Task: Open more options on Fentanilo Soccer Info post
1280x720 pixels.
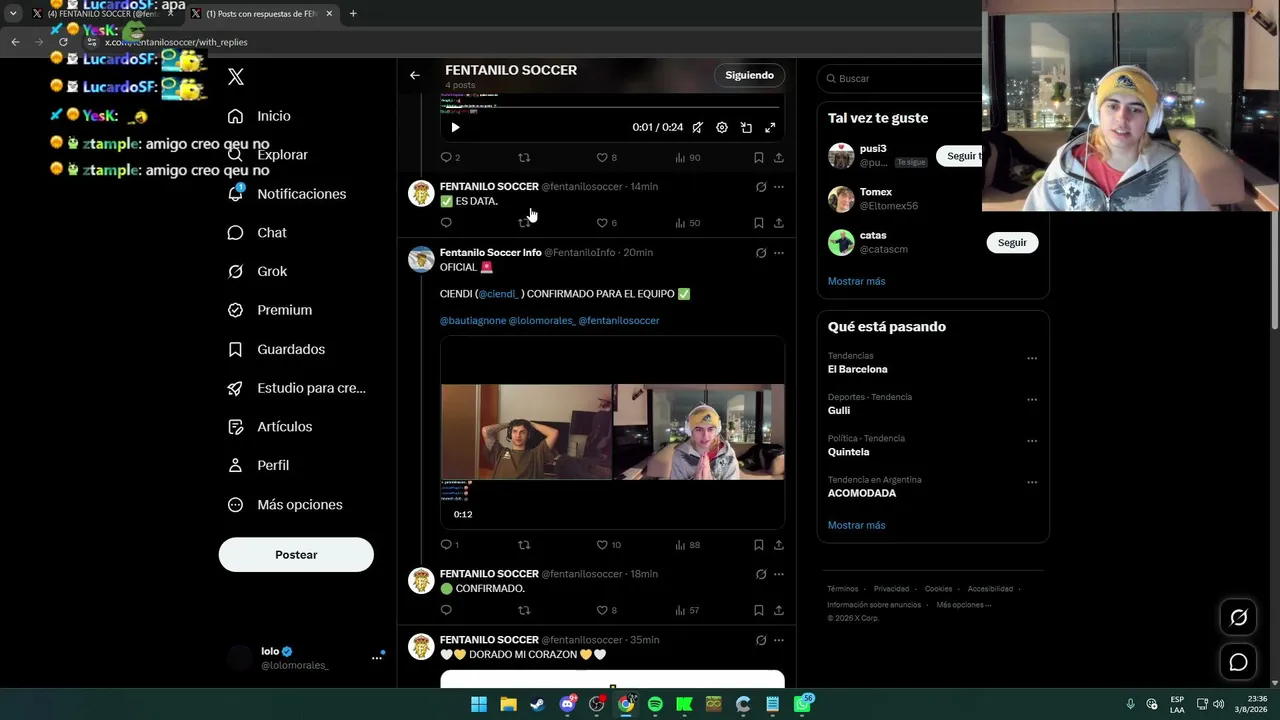Action: [x=779, y=253]
